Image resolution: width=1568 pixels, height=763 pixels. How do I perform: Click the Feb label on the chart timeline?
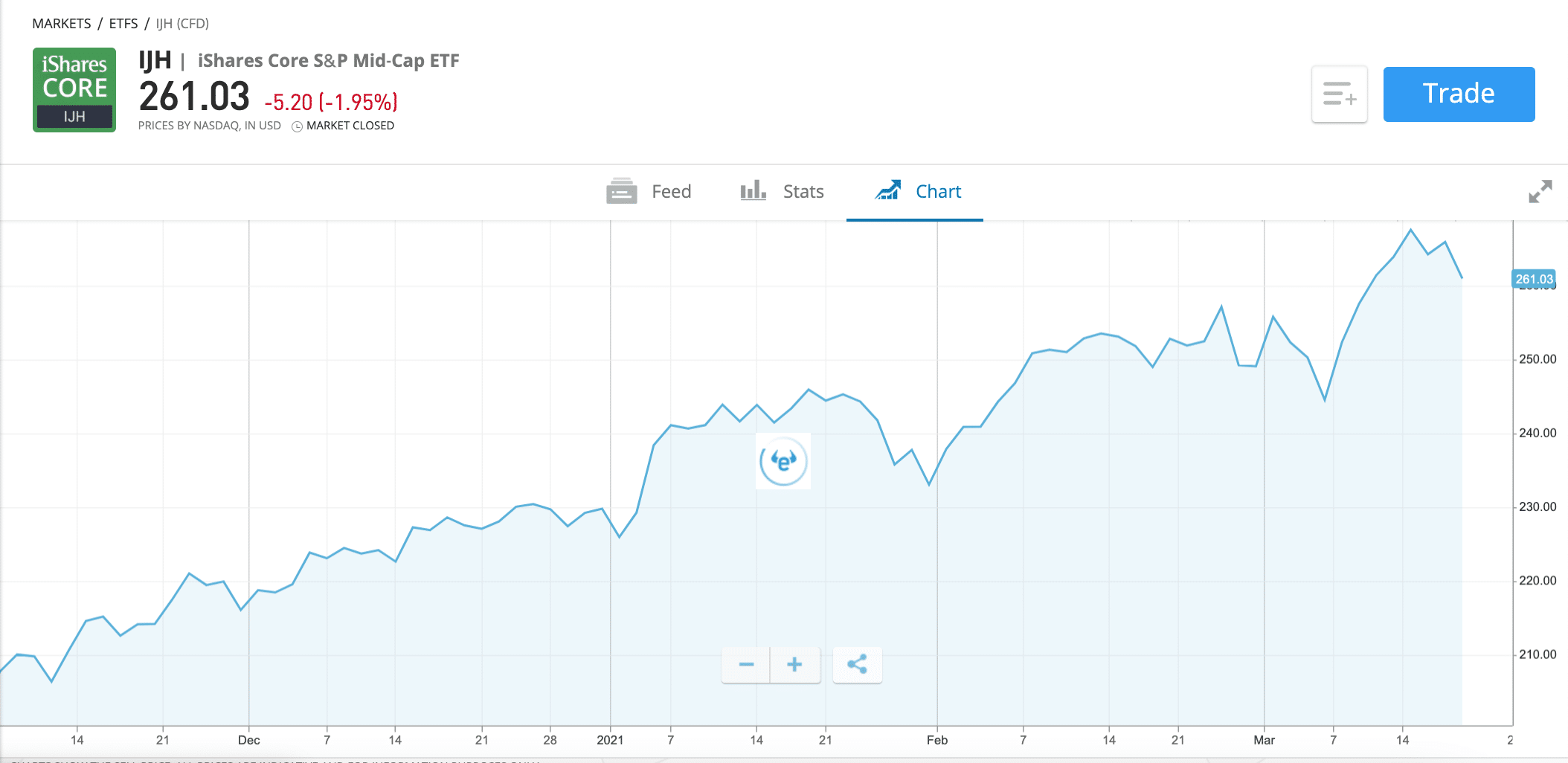click(x=938, y=740)
